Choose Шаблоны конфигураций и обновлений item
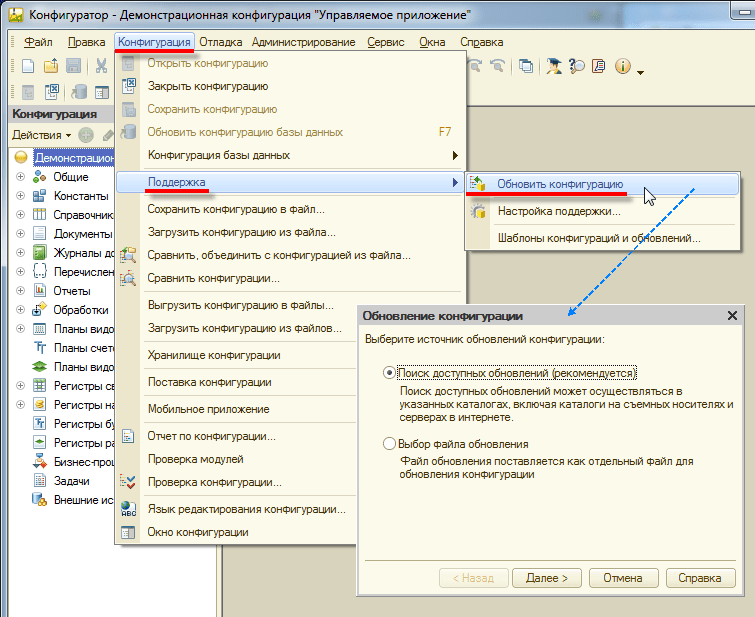The width and height of the screenshot is (755, 617). point(602,238)
